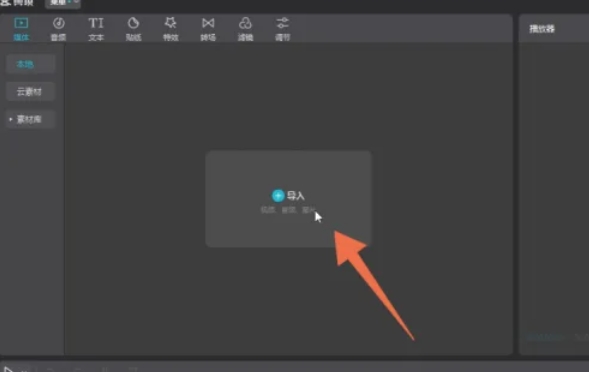Open the 素材库 material library item
The image size is (589, 372).
pyautogui.click(x=30, y=119)
